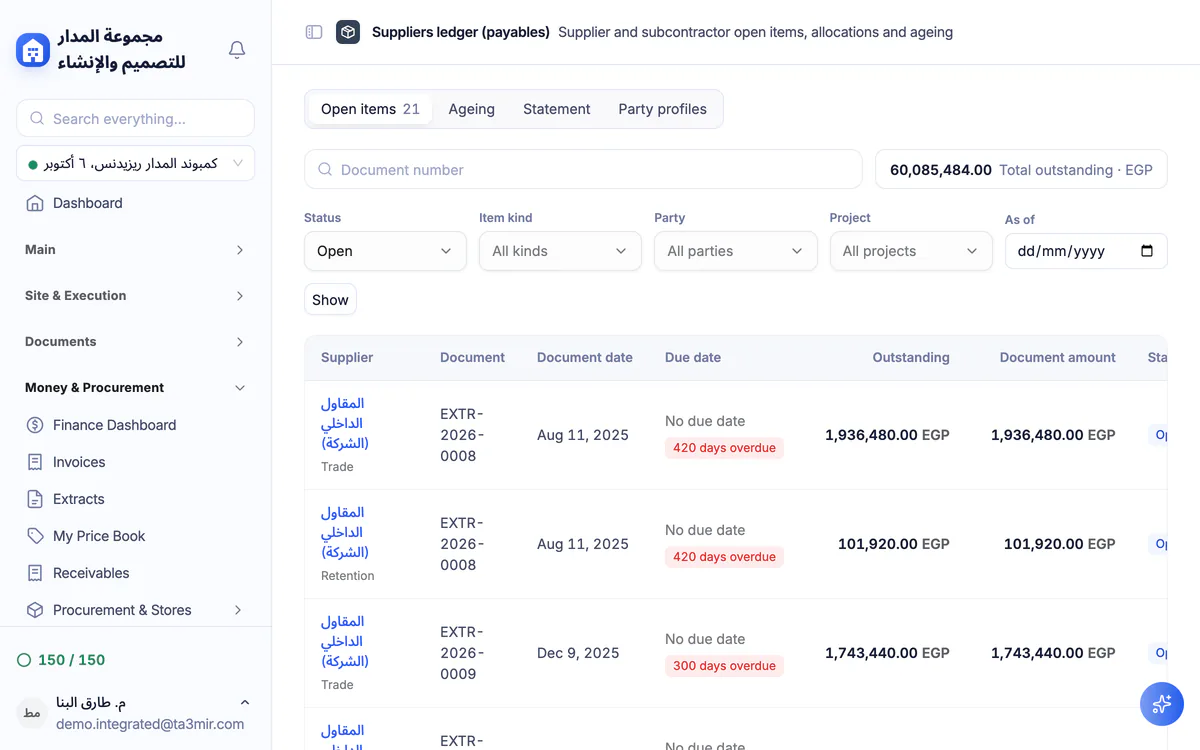Click the Document number search field
The image size is (1200, 750).
(x=583, y=170)
